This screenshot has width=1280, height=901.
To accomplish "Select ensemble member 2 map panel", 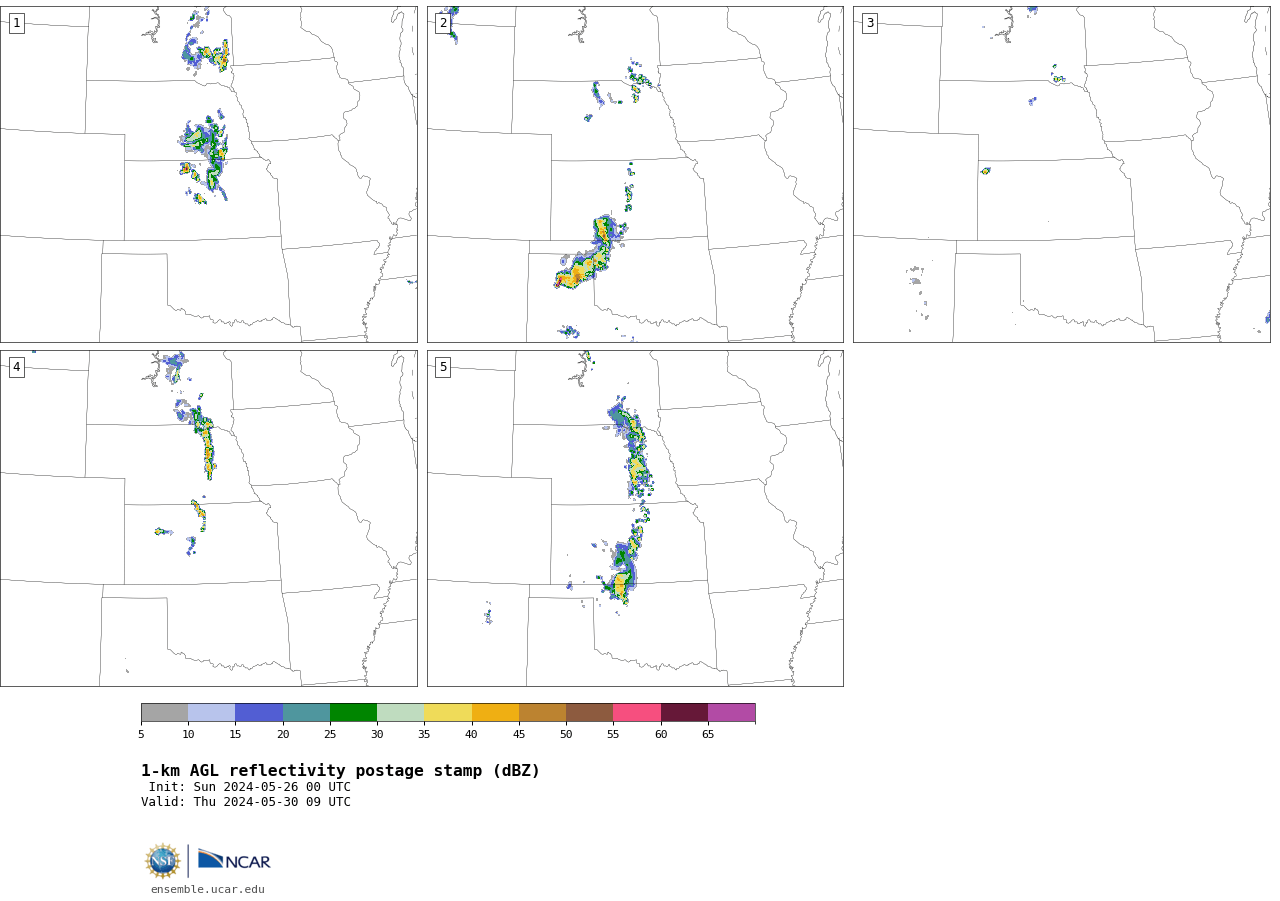I will [x=635, y=174].
